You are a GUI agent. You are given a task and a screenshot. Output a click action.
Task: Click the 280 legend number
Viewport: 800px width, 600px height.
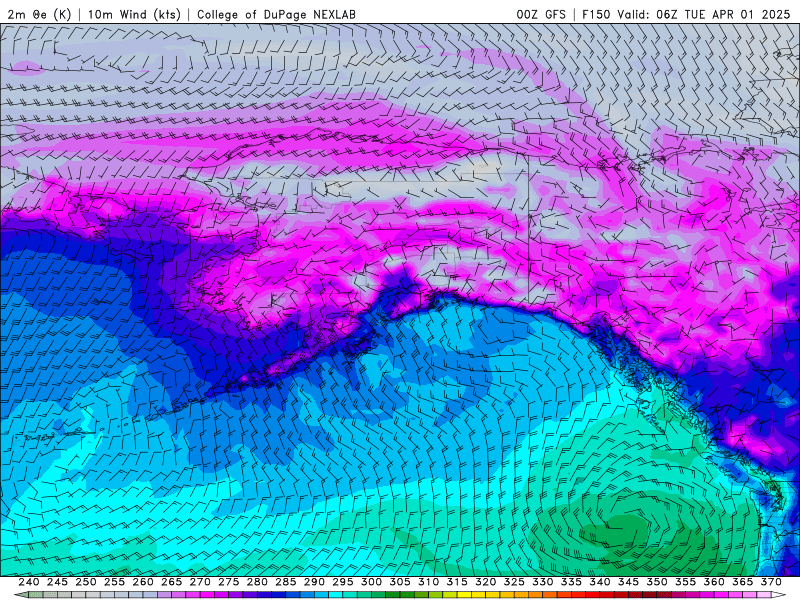point(257,582)
